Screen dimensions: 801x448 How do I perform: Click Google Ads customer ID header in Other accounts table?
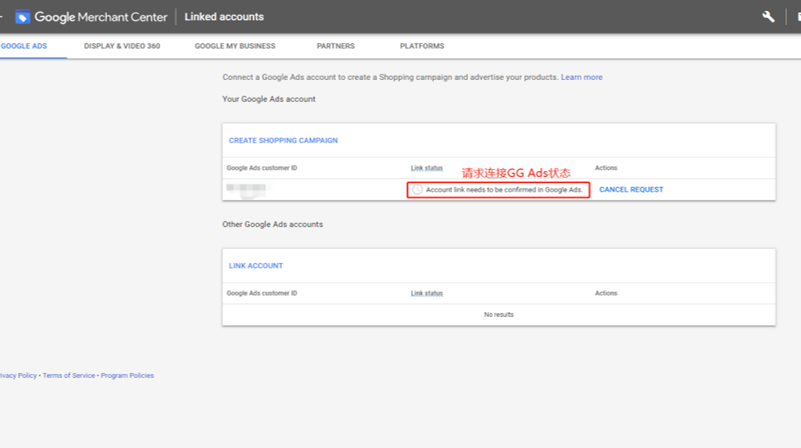[x=262, y=293]
